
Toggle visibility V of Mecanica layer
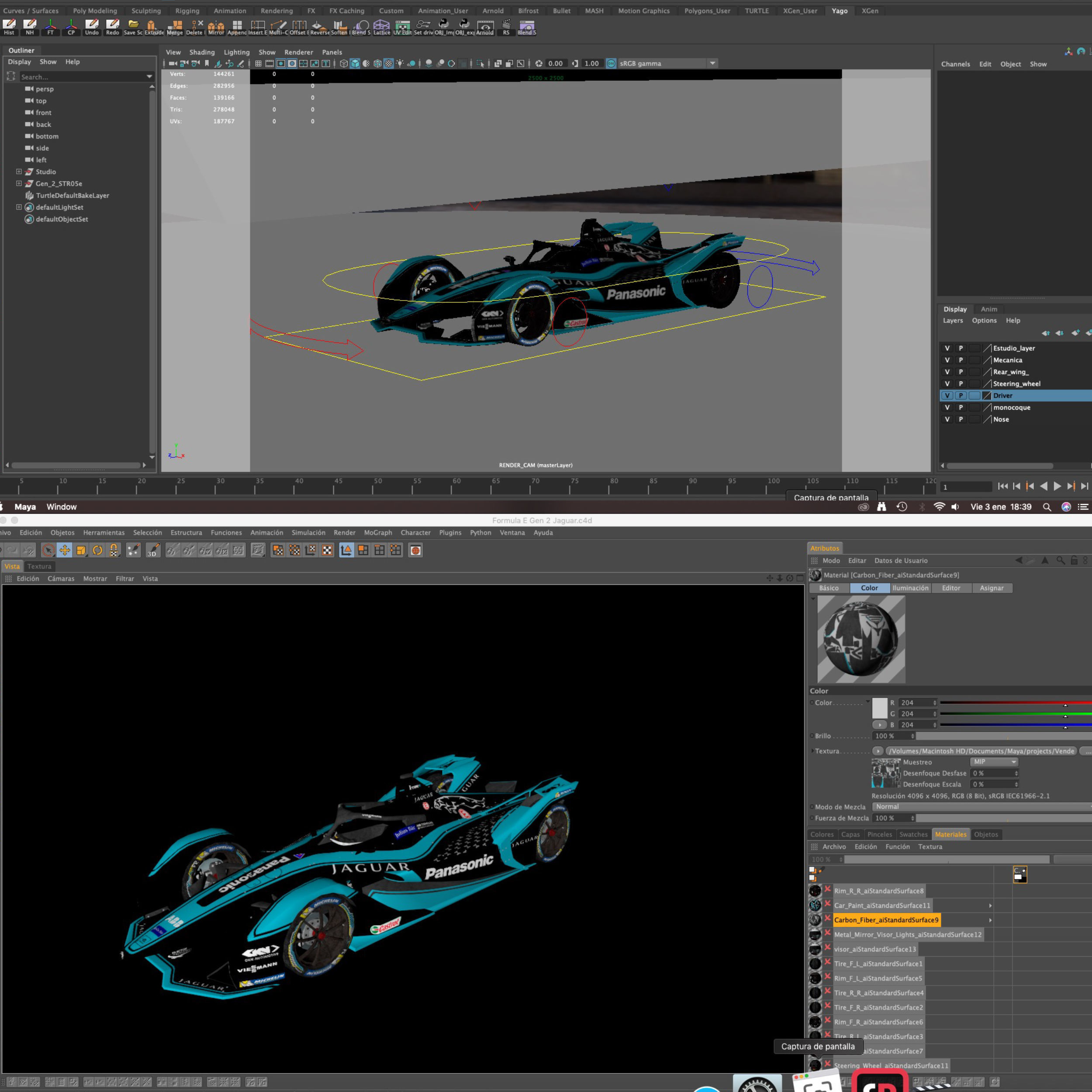pyautogui.click(x=947, y=360)
